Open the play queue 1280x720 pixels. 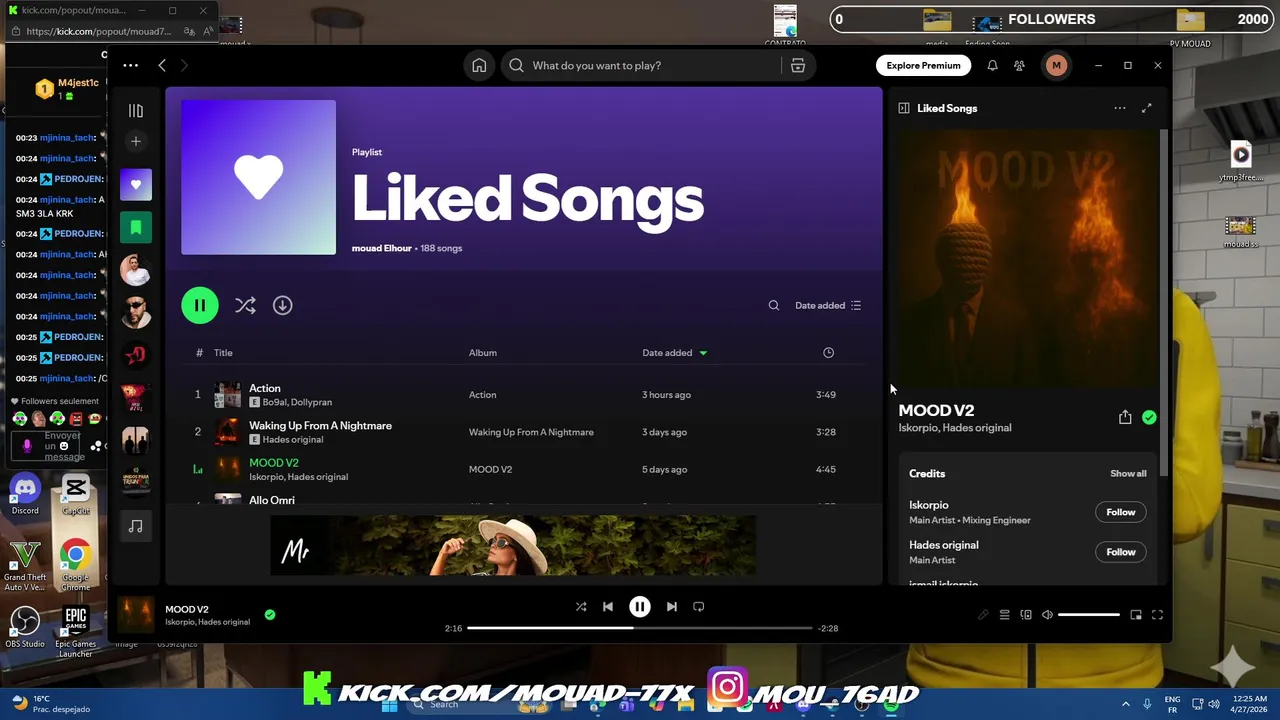click(1004, 615)
